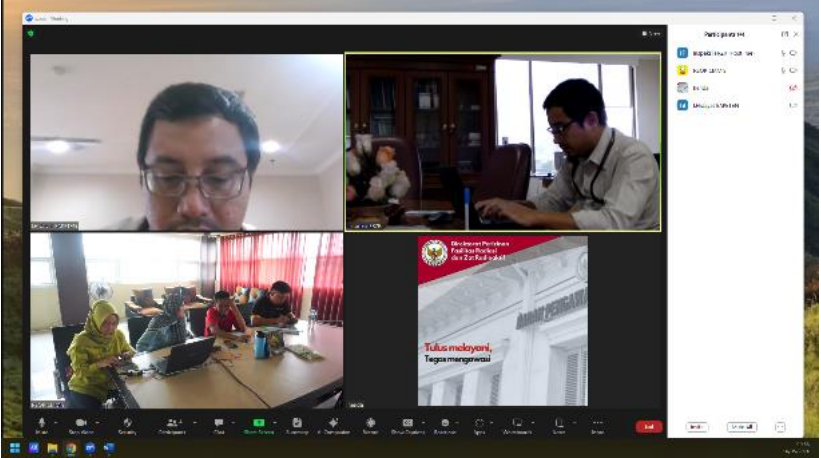Expand the arrow next to Notes

coord(574,422)
